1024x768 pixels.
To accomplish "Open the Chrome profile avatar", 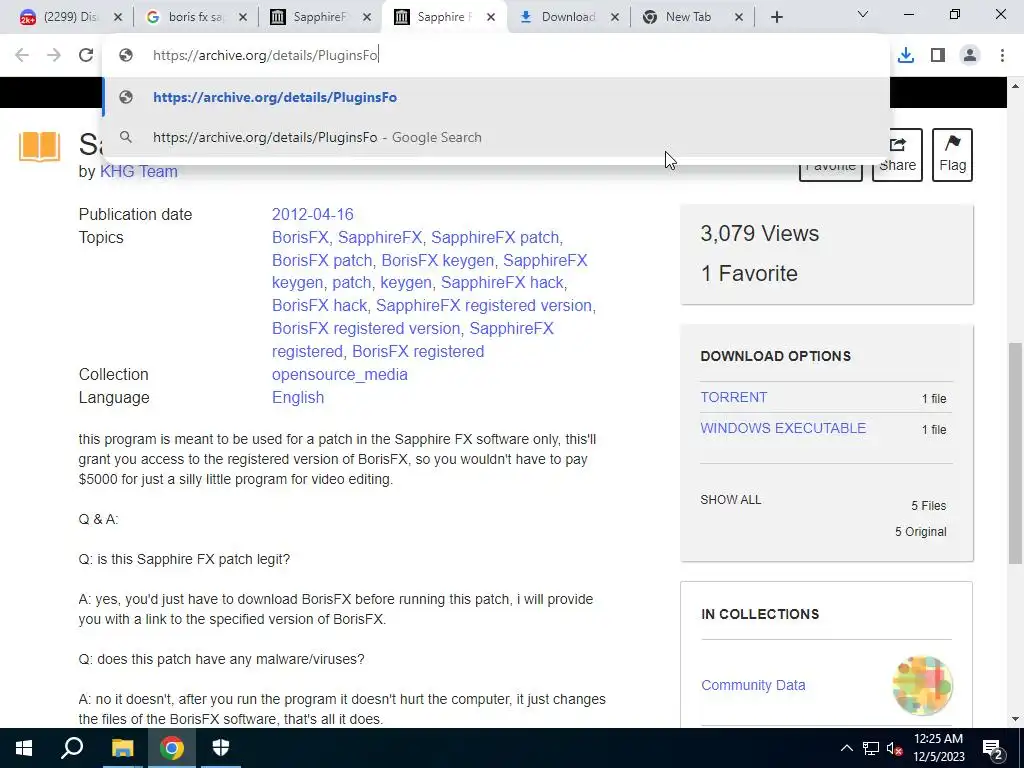I will pyautogui.click(x=970, y=56).
